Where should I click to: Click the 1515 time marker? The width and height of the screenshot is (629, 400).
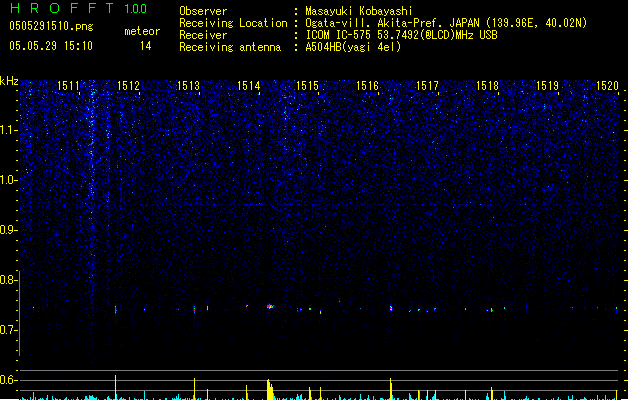(307, 85)
